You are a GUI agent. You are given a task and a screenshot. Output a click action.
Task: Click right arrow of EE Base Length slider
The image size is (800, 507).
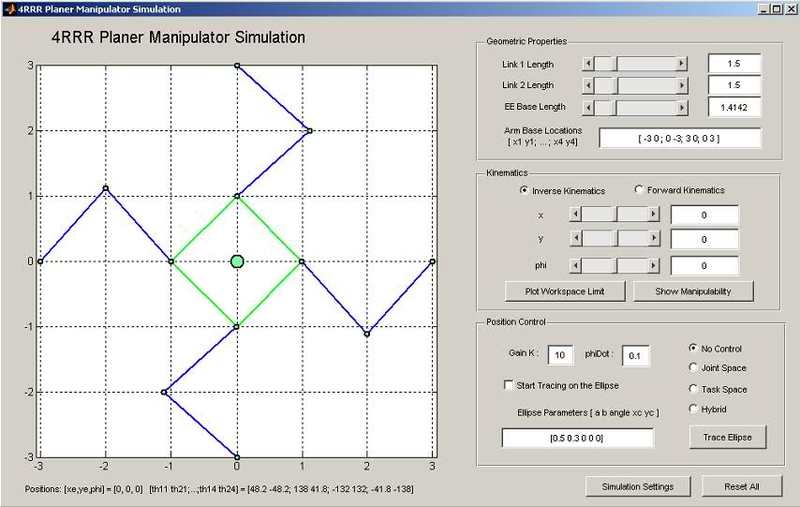pyautogui.click(x=682, y=105)
